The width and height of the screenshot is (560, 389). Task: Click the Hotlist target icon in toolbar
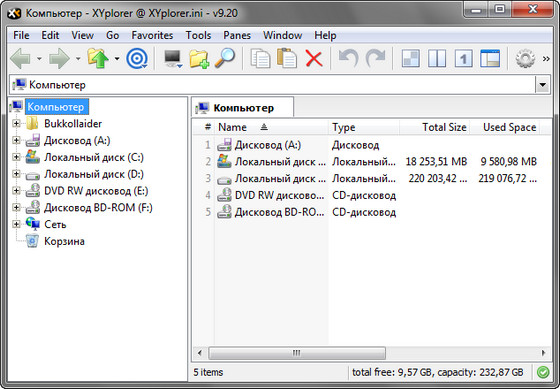tap(137, 58)
